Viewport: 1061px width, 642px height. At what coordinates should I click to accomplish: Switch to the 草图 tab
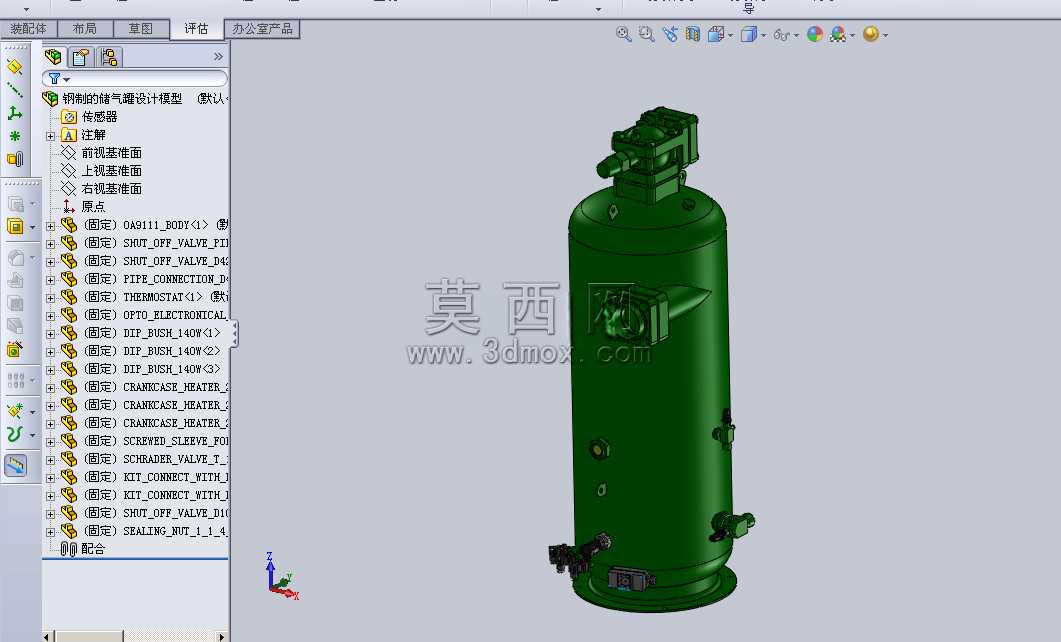(140, 28)
